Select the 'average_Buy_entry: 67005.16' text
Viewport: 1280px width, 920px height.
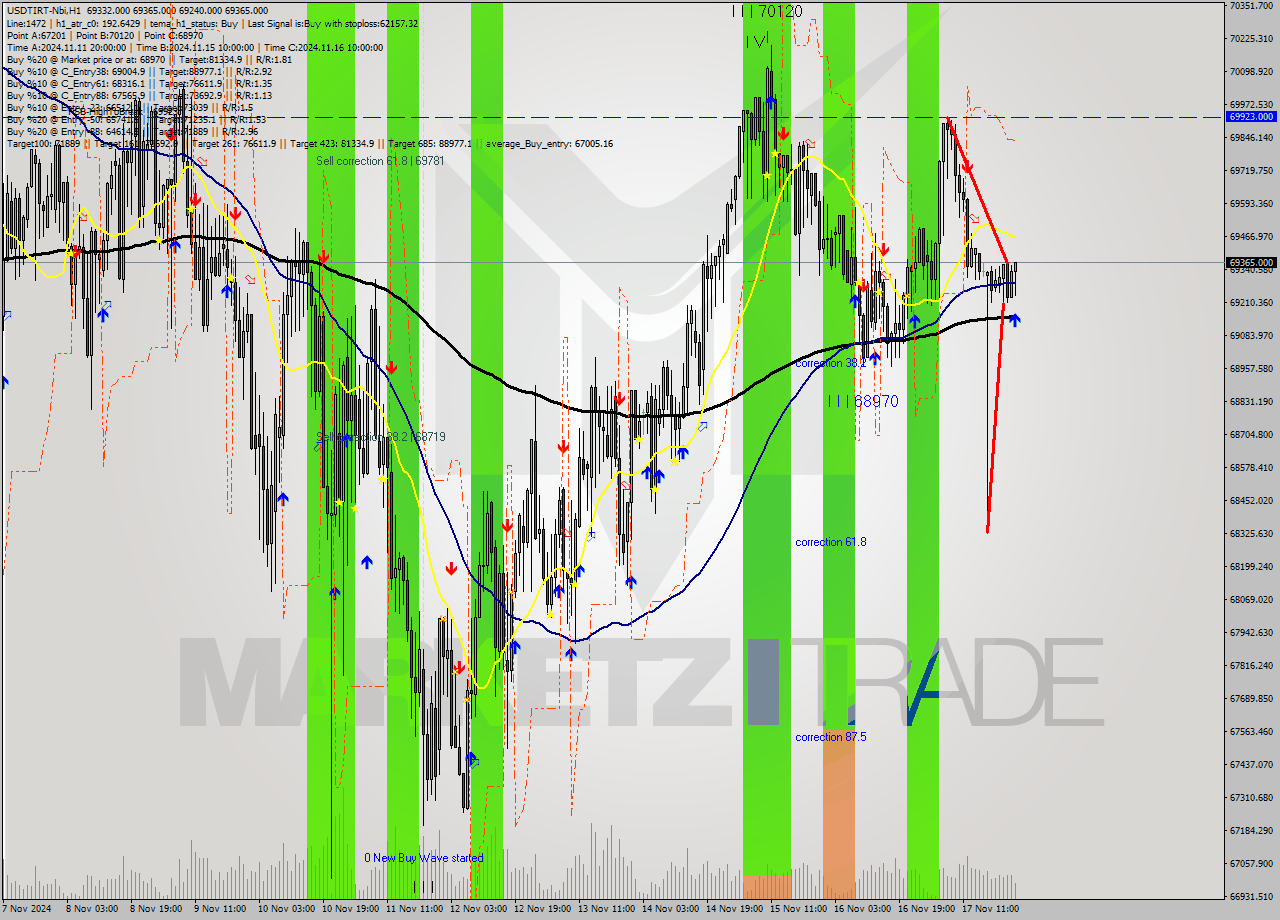[549, 143]
